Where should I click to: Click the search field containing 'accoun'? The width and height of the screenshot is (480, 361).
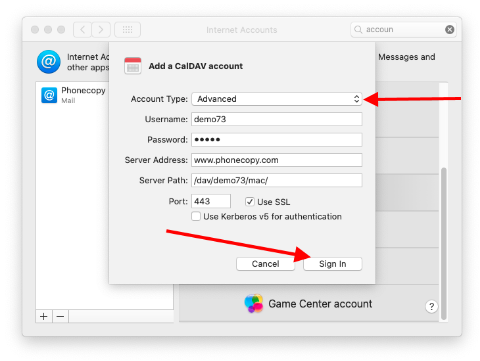[x=403, y=30]
